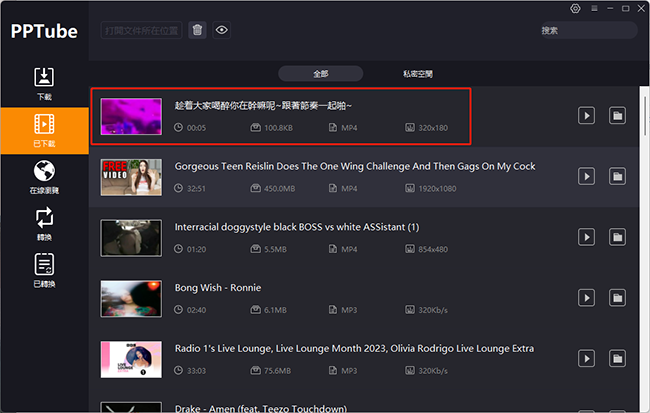The image size is (650, 413).
Task: Click the Interracial doggystyle thumbnail
Action: tap(131, 238)
